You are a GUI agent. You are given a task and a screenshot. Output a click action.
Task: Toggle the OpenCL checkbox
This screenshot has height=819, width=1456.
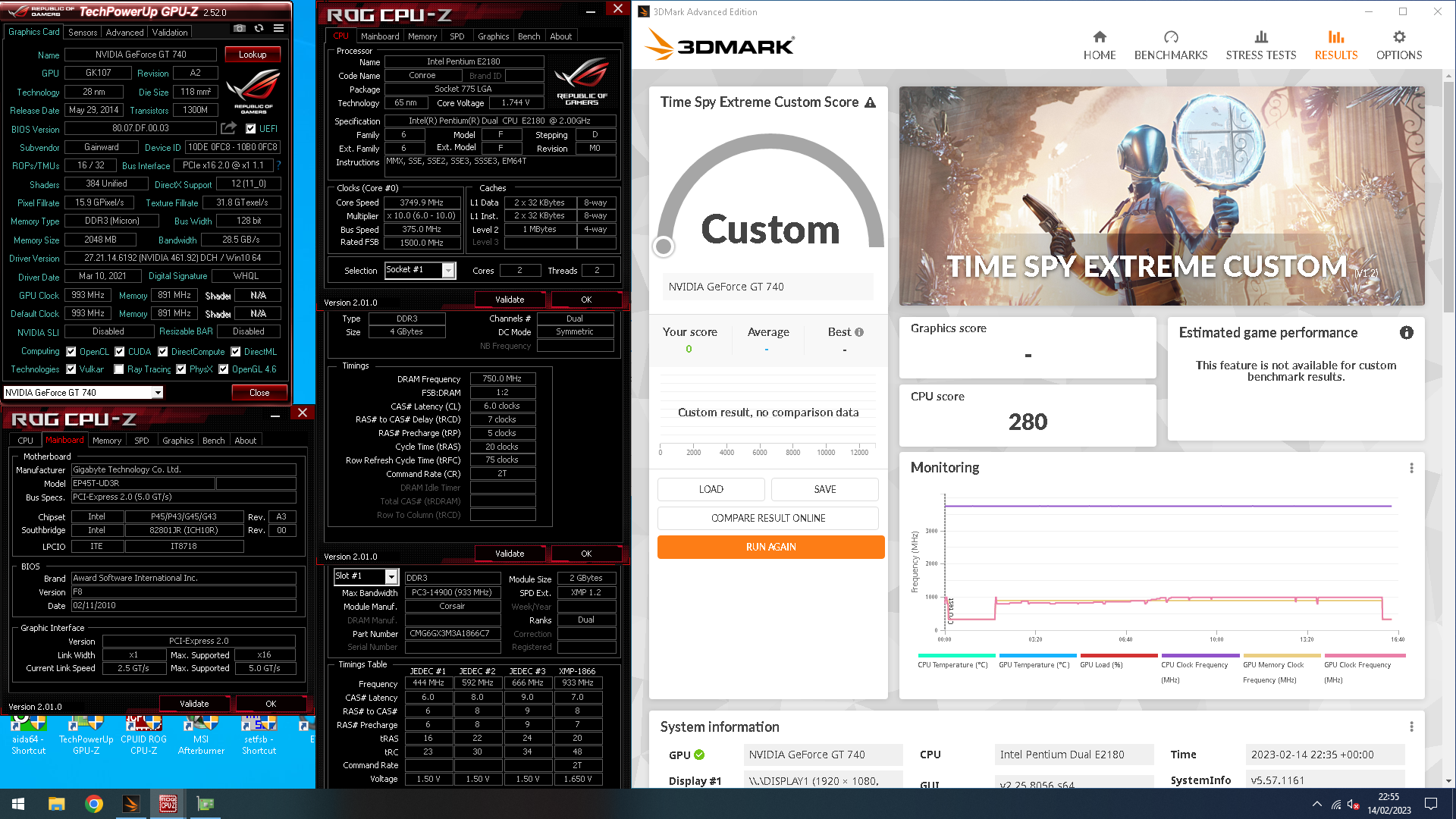(71, 352)
